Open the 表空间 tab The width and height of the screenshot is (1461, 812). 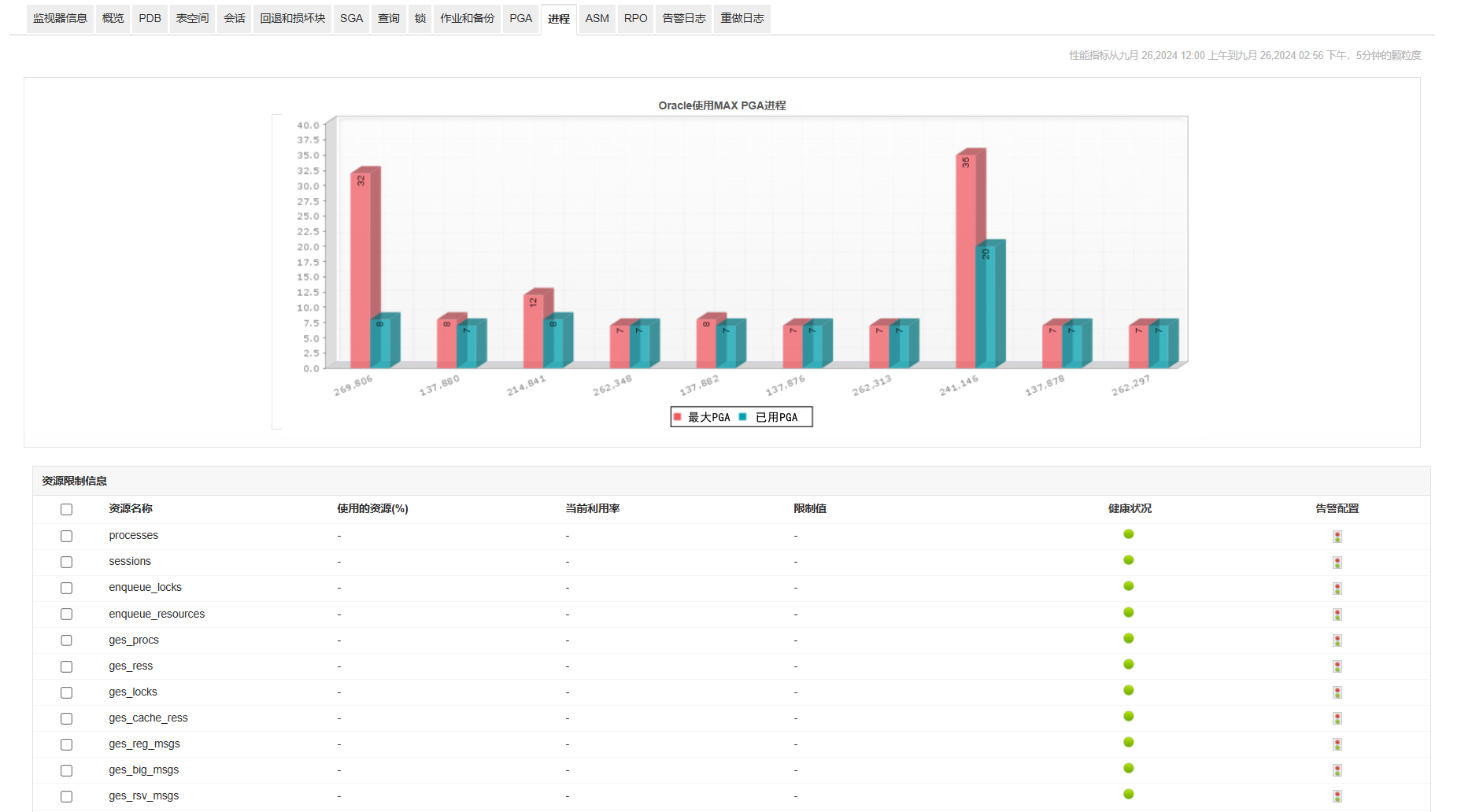coord(192,18)
